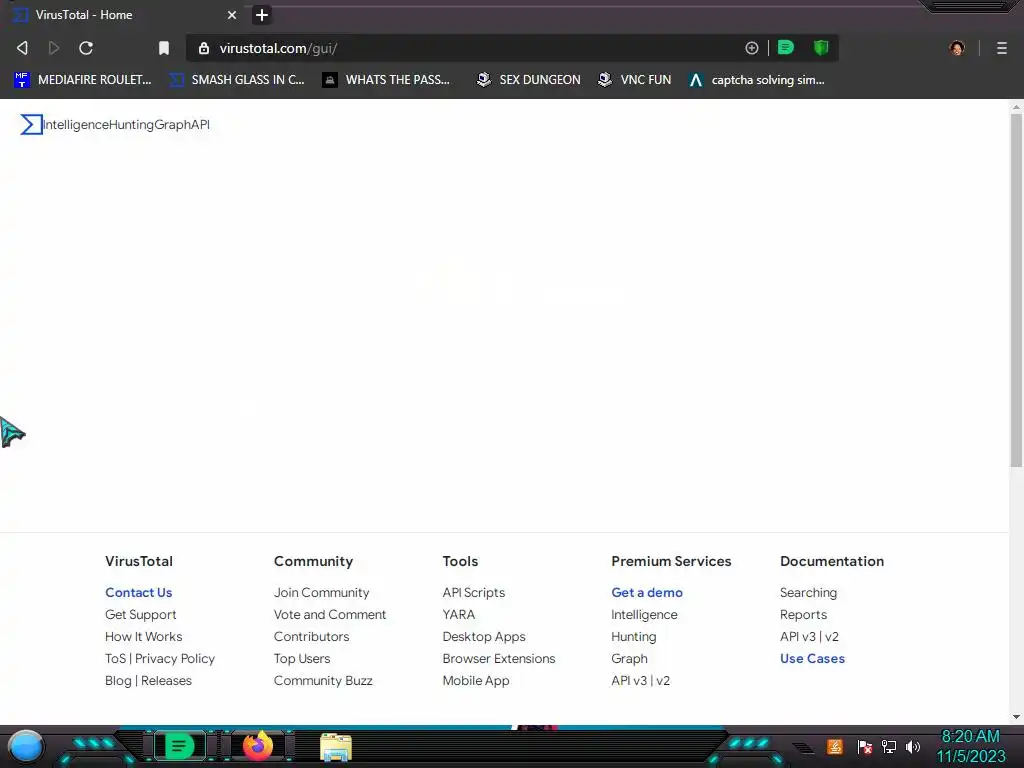1024x768 pixels.
Task: Open the Browser Extensions link
Action: [x=499, y=658]
